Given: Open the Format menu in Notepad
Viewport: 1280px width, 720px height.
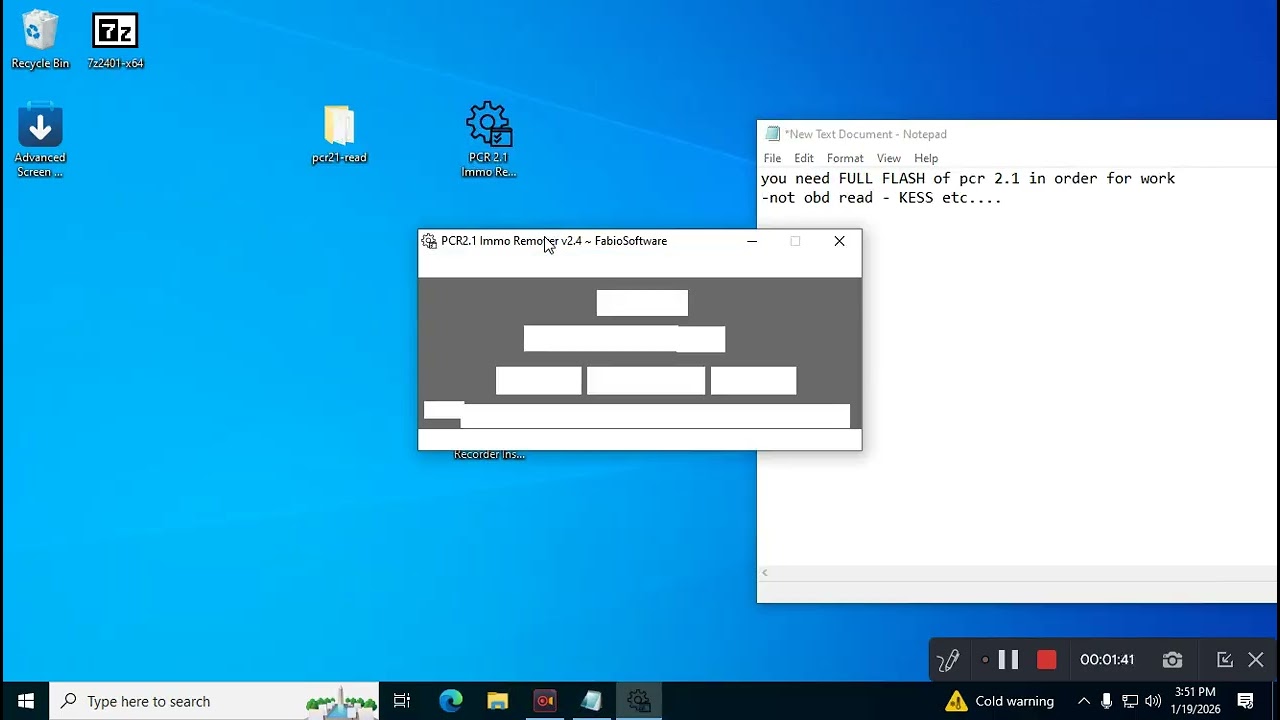Looking at the screenshot, I should pyautogui.click(x=845, y=158).
